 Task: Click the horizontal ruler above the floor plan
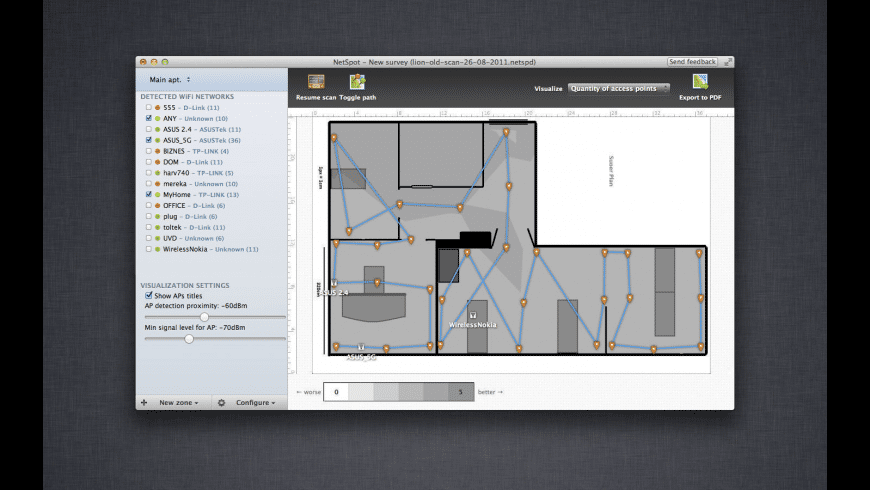(510, 113)
